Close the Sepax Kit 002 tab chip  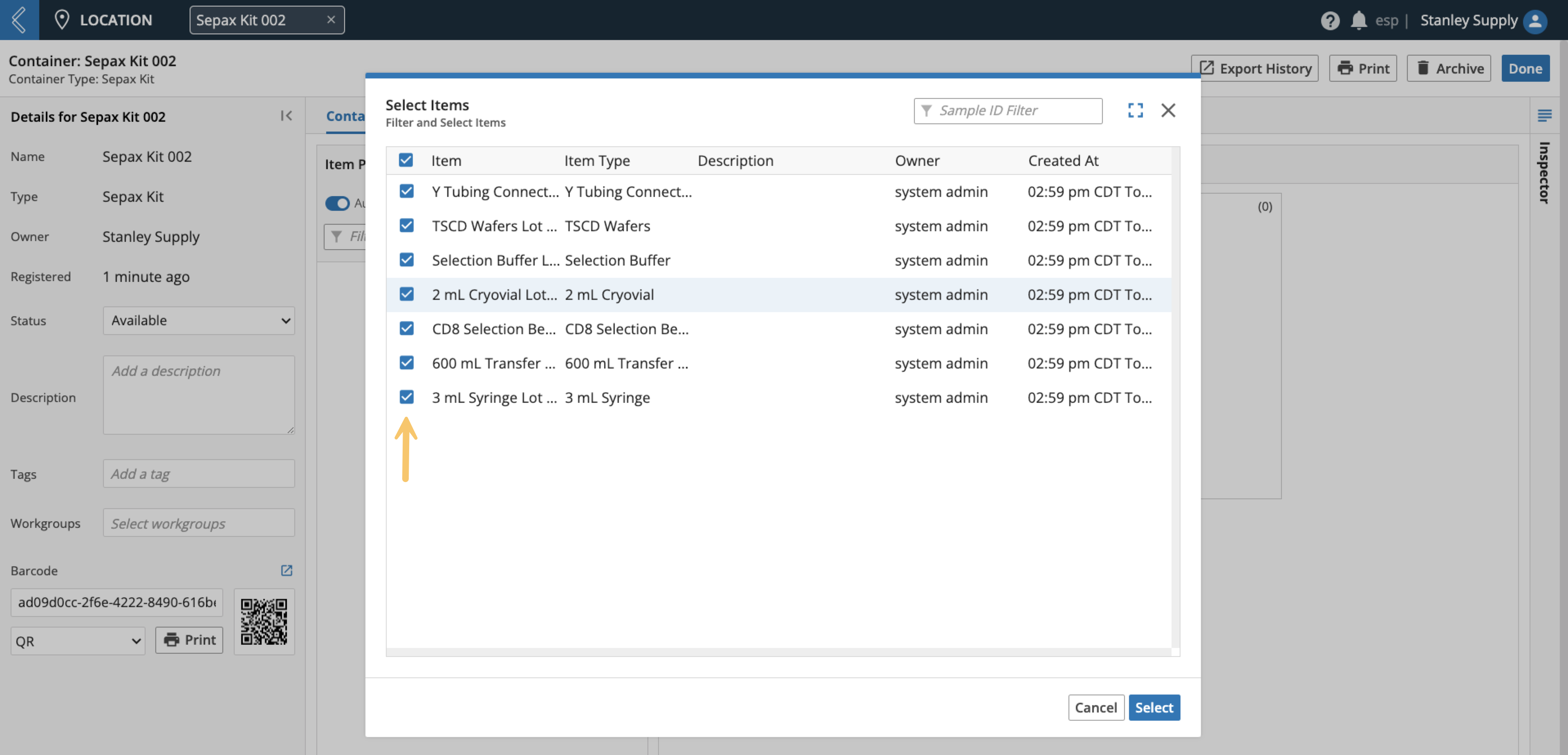click(x=331, y=20)
